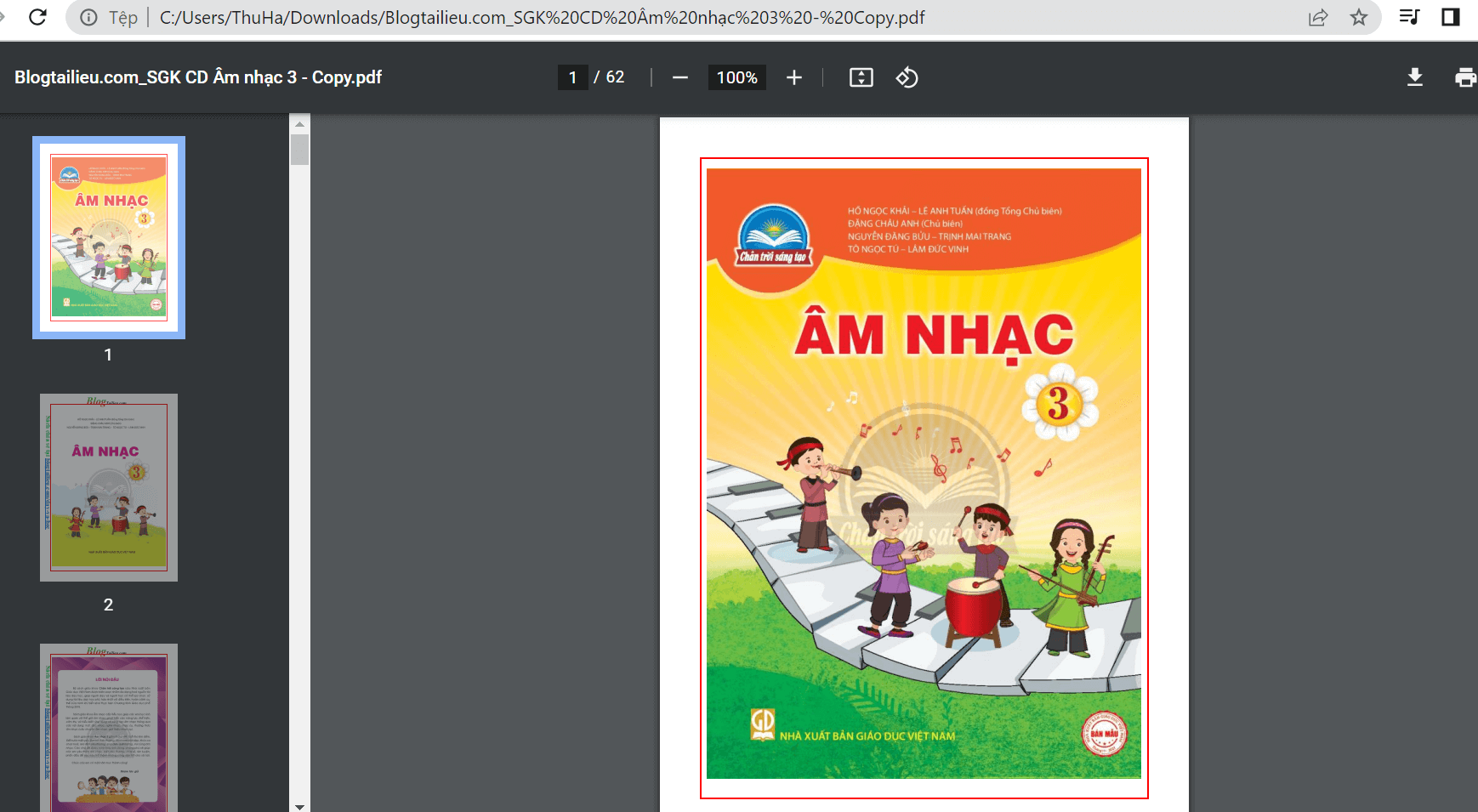Rotate the document counterclockwise
Viewport: 1478px width, 812px height.
click(x=907, y=77)
